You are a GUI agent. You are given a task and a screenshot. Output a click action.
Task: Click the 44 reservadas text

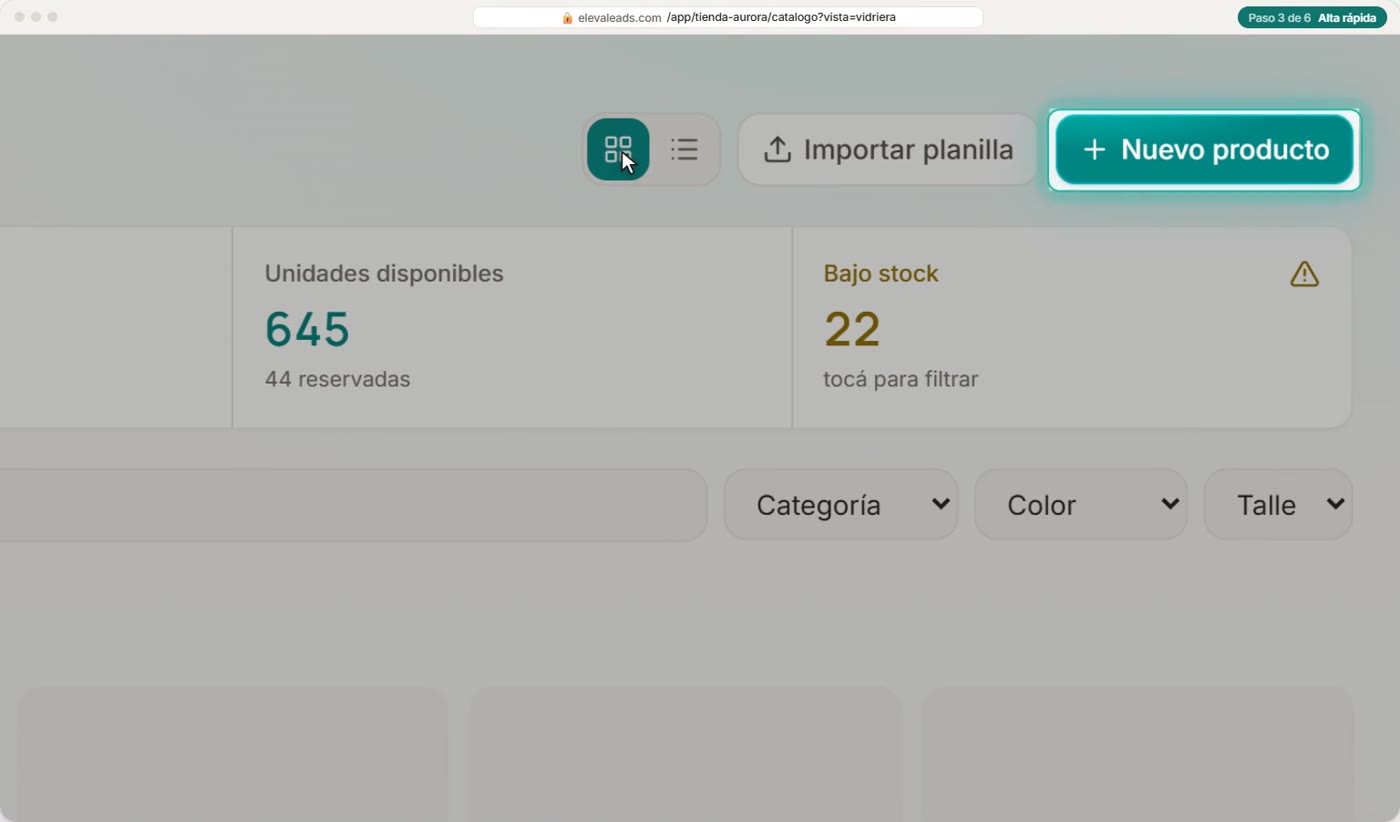tap(337, 379)
